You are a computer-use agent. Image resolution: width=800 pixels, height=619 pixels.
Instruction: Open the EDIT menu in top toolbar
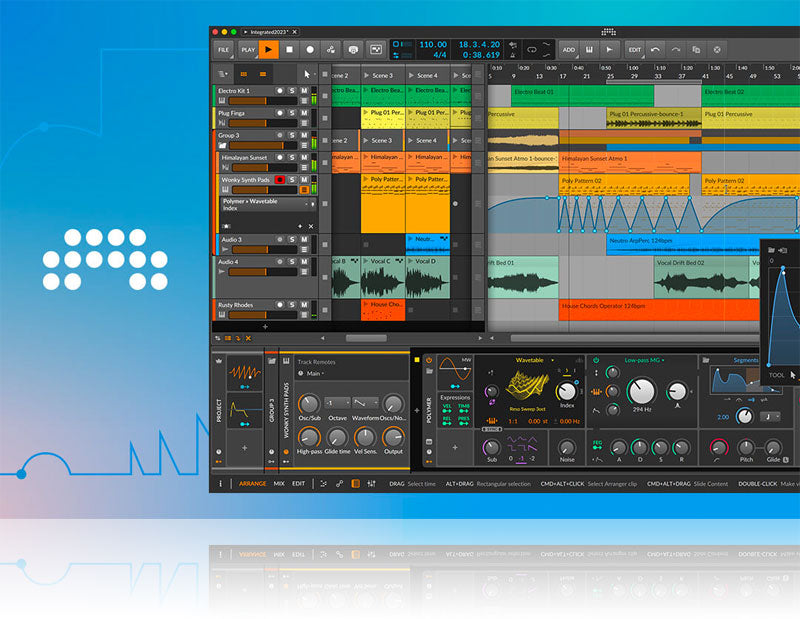click(634, 49)
